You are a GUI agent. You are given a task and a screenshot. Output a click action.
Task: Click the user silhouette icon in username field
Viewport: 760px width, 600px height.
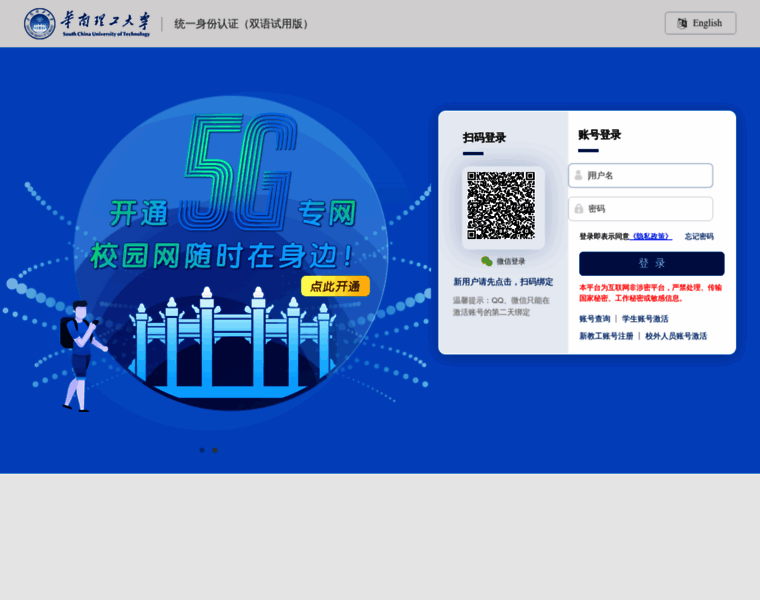tap(578, 175)
